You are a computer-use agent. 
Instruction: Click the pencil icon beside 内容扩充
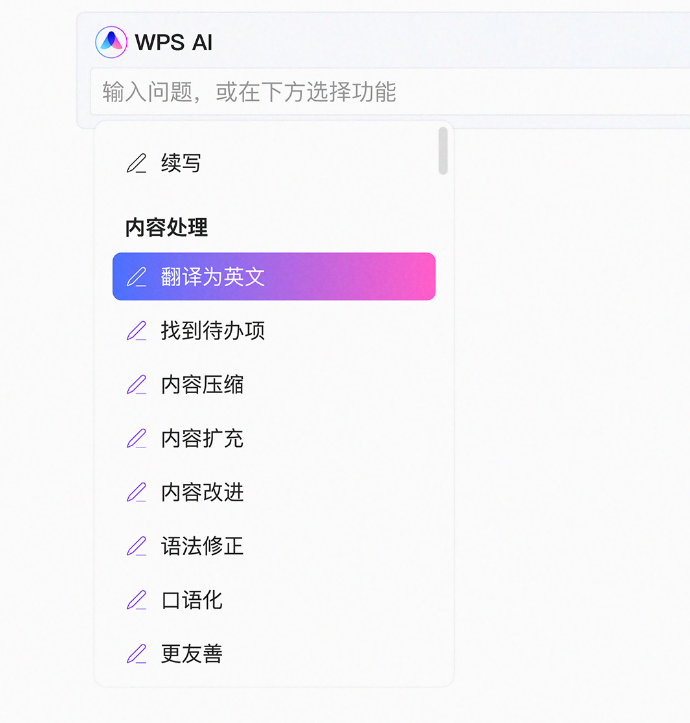click(x=137, y=439)
